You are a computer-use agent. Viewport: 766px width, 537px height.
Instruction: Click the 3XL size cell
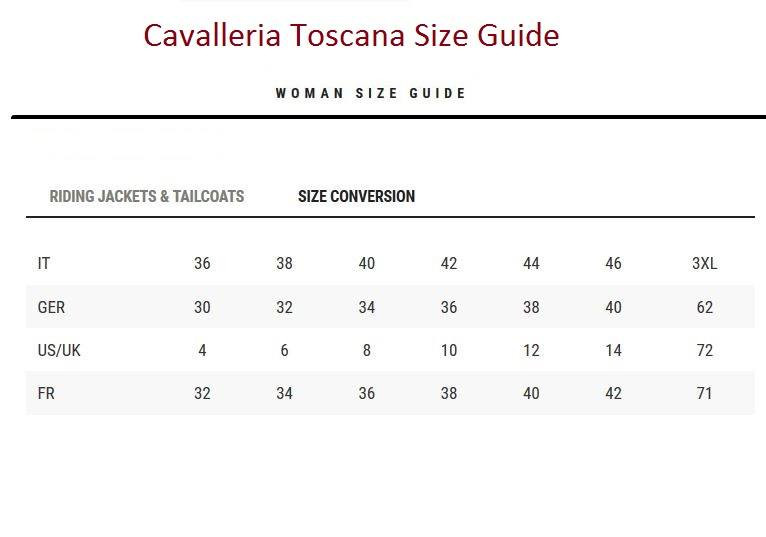[704, 264]
